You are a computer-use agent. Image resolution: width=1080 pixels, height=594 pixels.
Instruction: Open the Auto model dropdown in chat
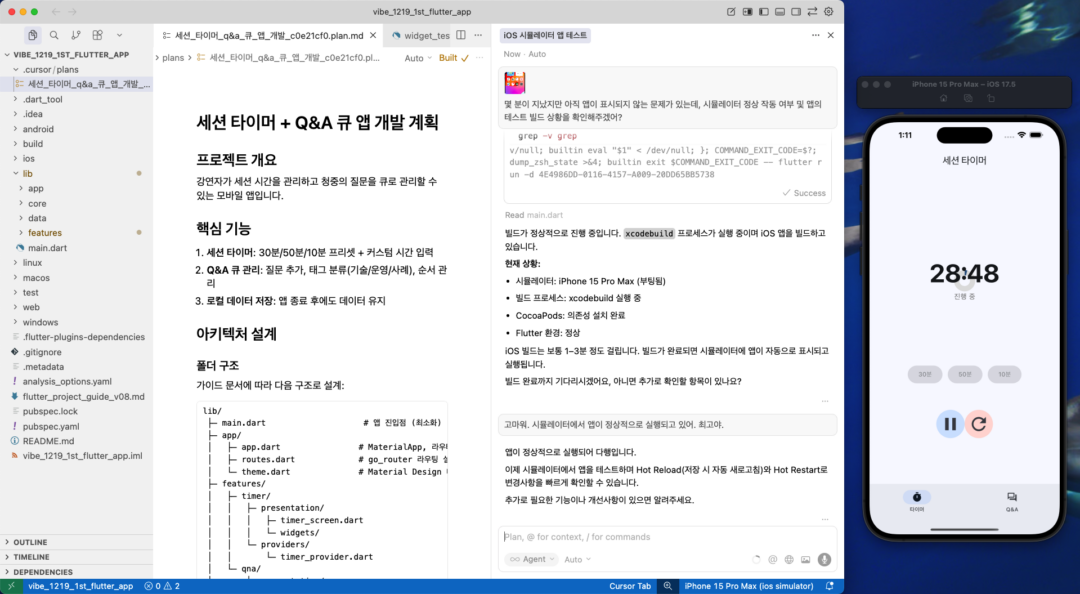575,559
